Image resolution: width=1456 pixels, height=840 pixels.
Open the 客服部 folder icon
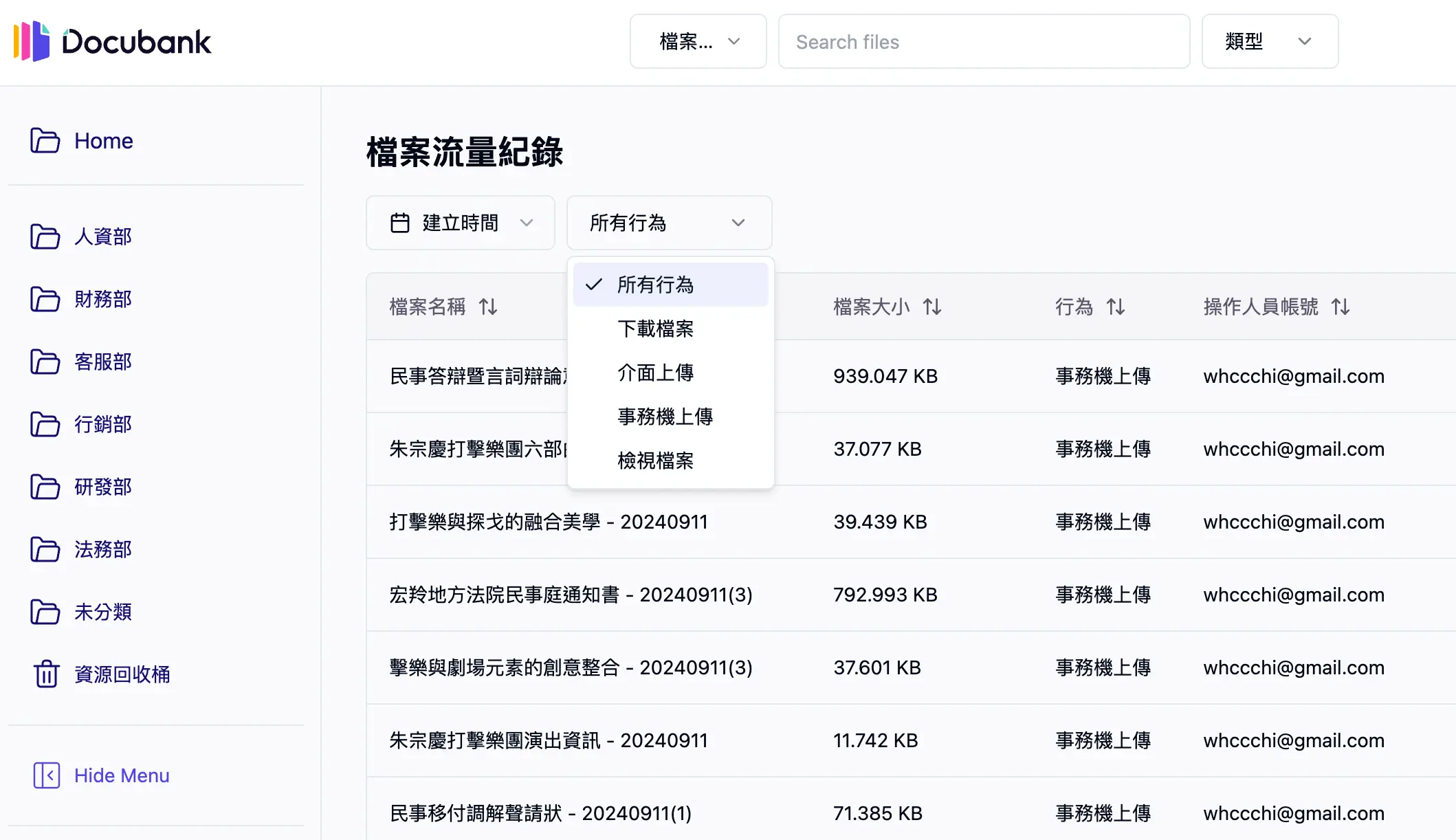[x=45, y=362]
